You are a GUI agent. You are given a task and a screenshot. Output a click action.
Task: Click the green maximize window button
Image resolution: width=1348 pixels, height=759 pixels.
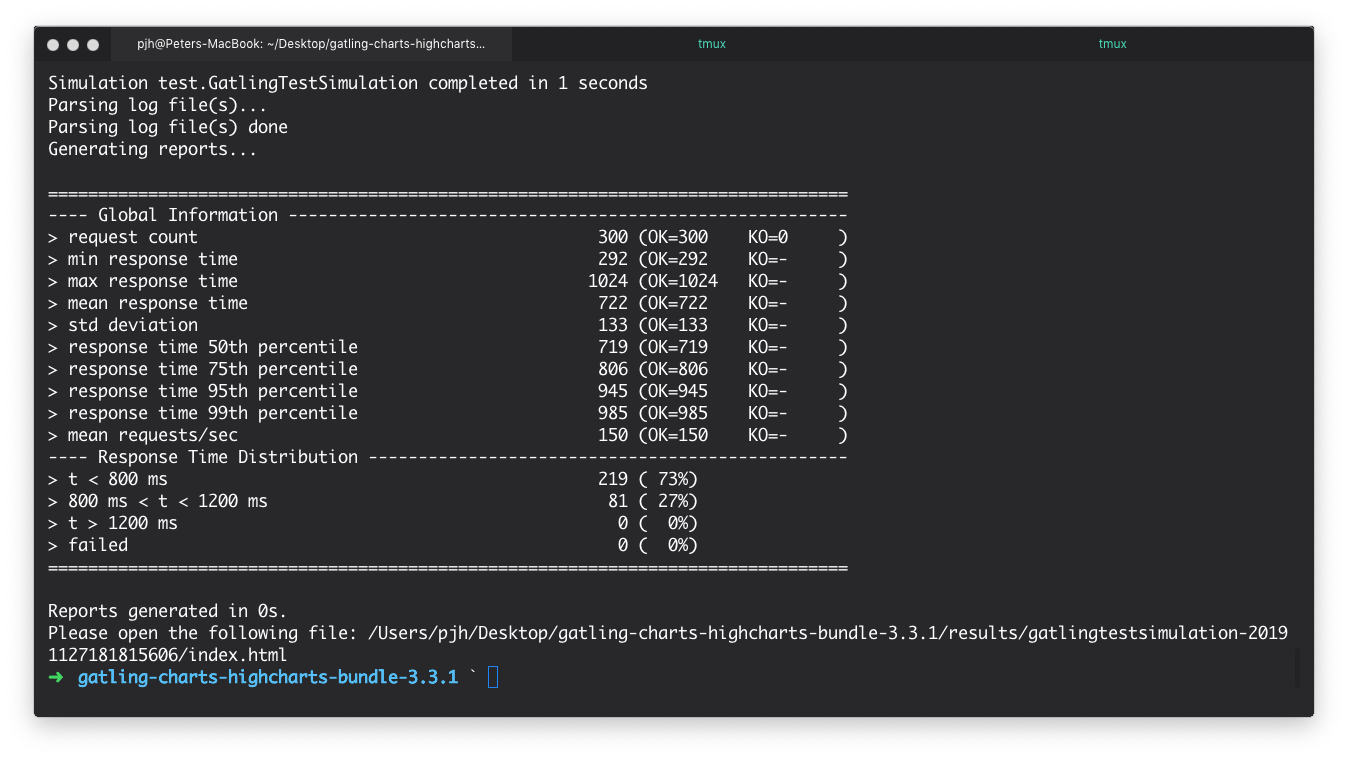[93, 45]
